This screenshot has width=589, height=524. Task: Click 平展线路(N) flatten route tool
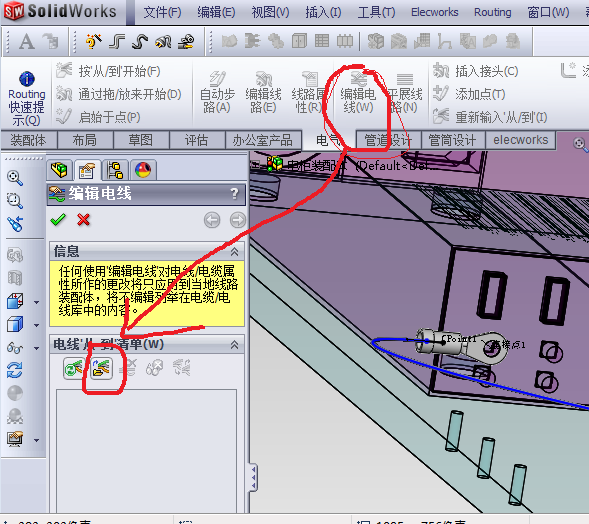[405, 93]
